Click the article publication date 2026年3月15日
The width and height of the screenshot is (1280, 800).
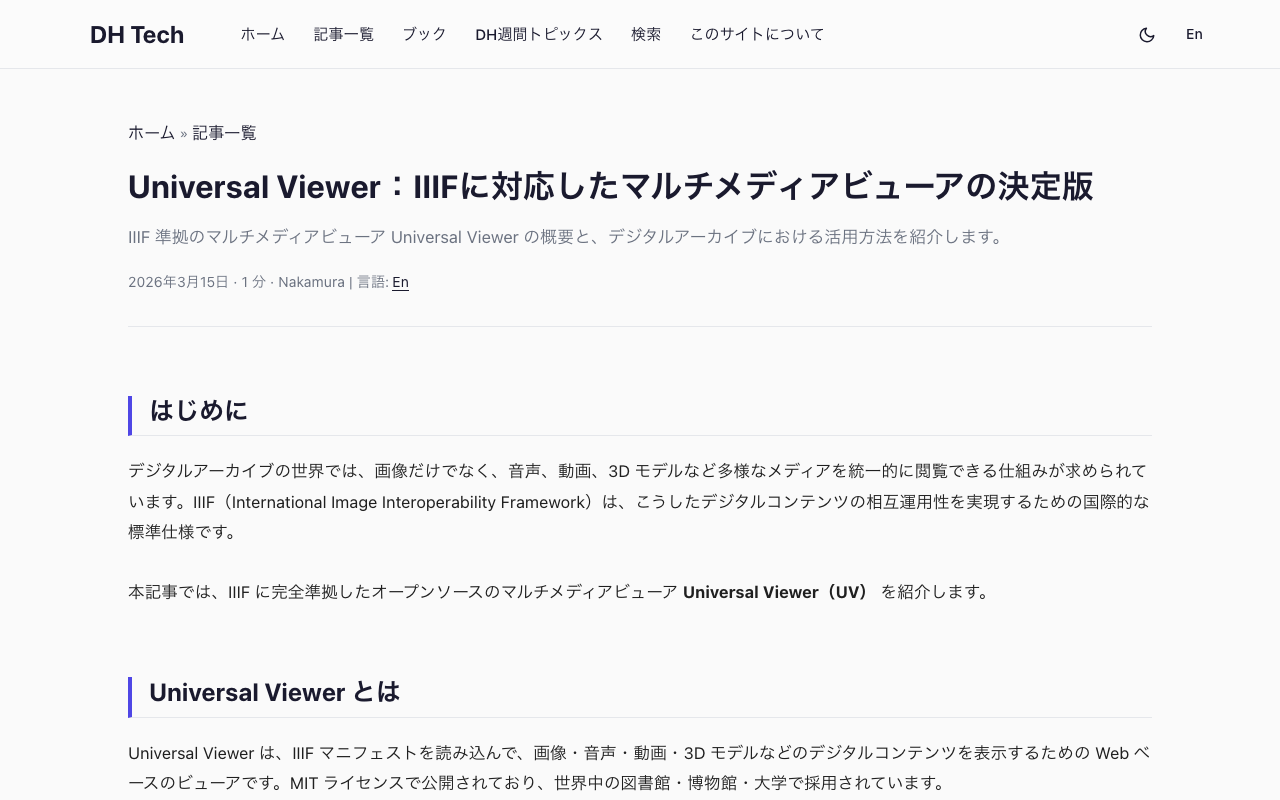pyautogui.click(x=176, y=282)
